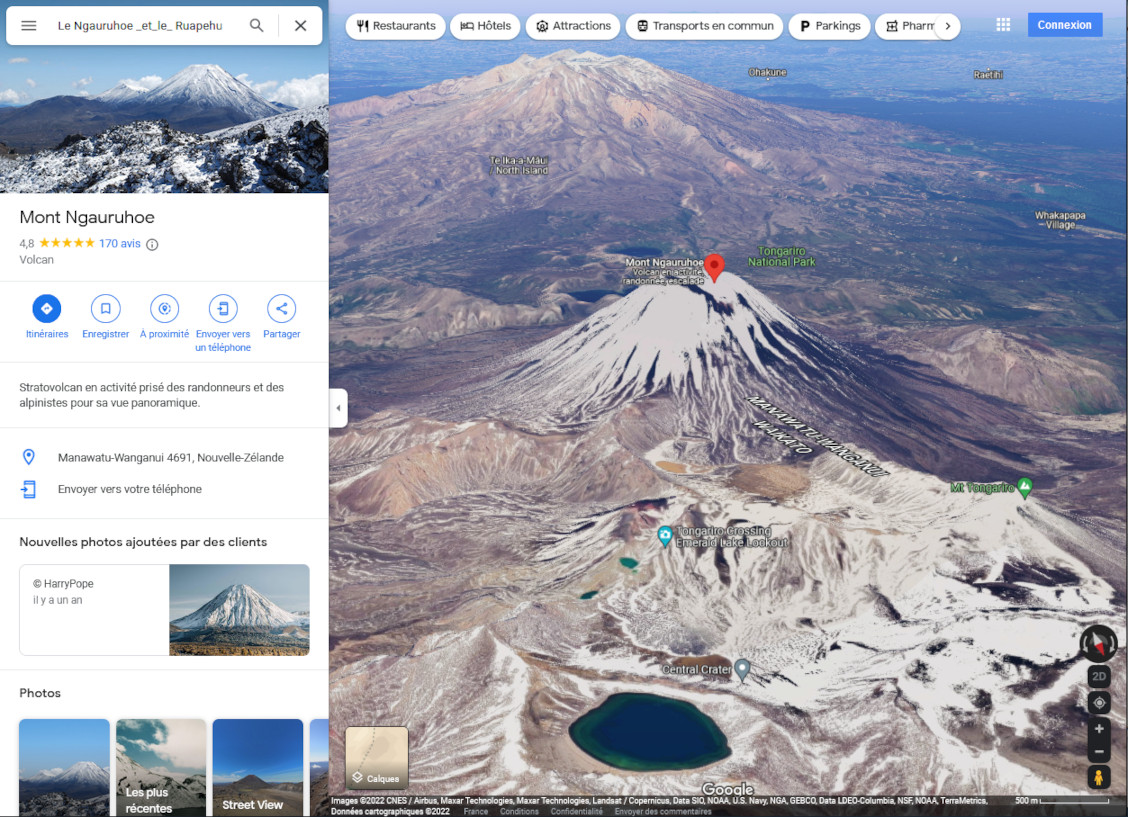The image size is (1128, 817).
Task: Switch map to 2D view
Action: point(1099,677)
